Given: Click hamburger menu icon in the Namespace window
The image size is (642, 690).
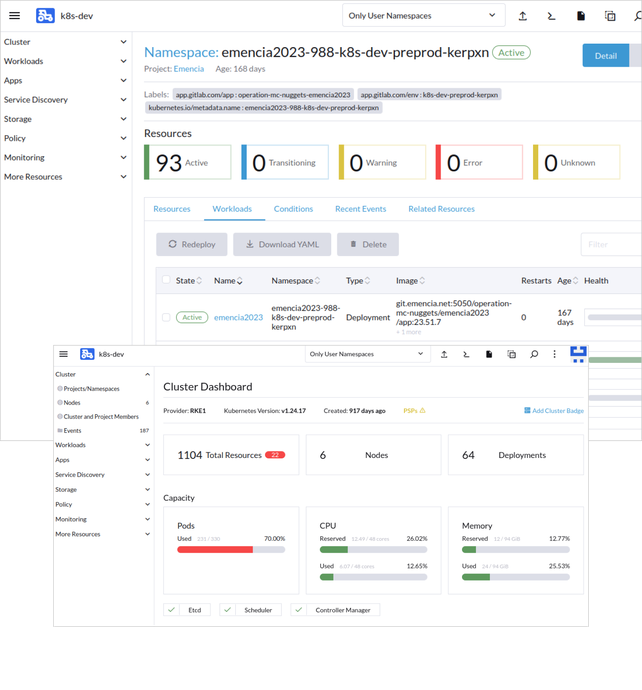Looking at the screenshot, I should (16, 16).
